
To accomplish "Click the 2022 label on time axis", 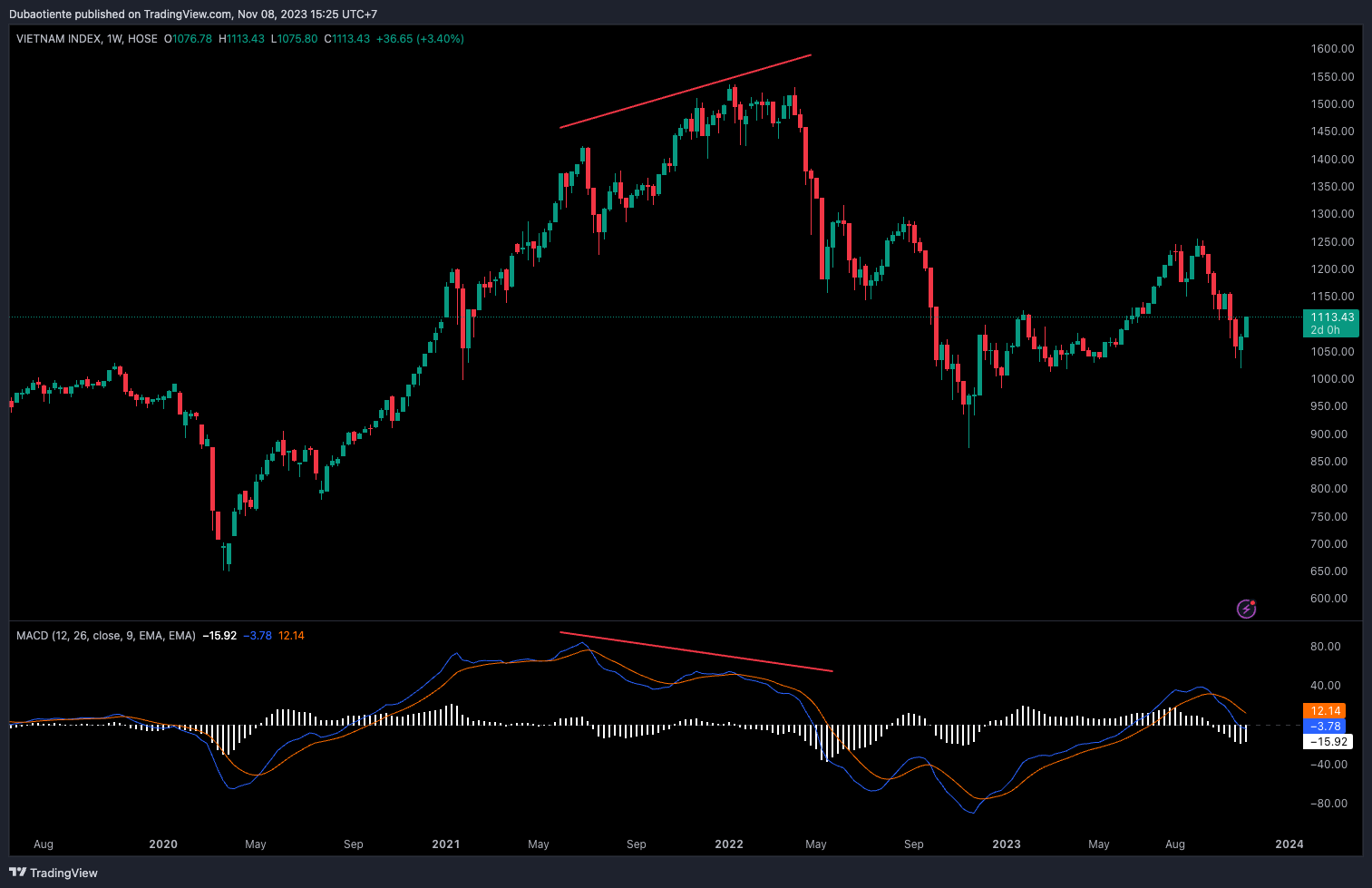I will pyautogui.click(x=729, y=844).
